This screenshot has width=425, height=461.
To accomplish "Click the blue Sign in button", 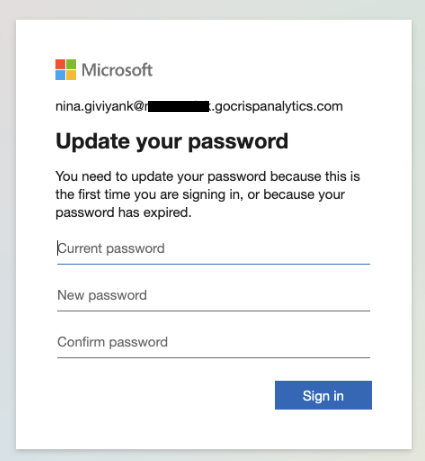I will coord(323,395).
